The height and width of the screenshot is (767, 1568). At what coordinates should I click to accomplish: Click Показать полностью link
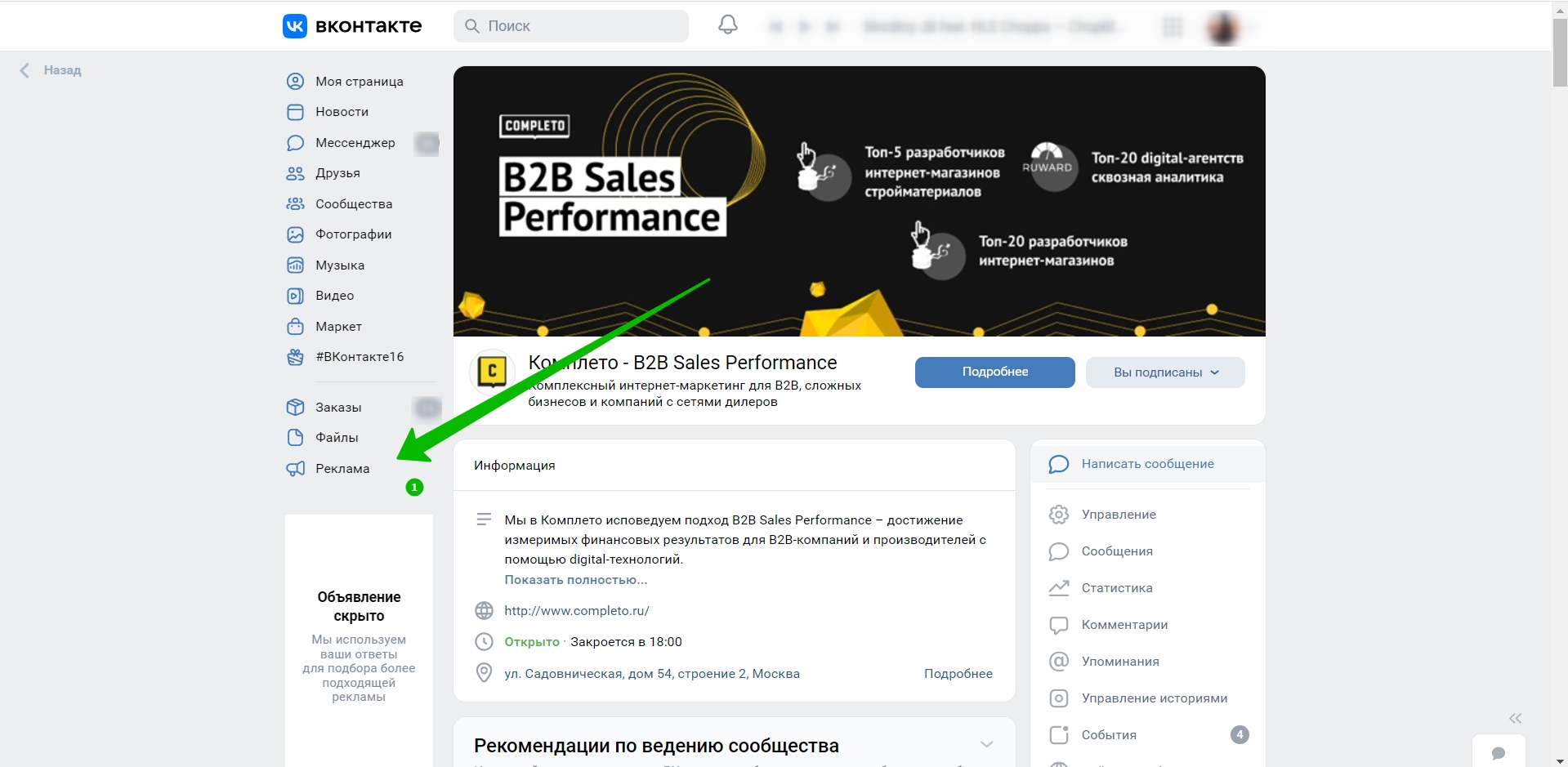point(576,580)
